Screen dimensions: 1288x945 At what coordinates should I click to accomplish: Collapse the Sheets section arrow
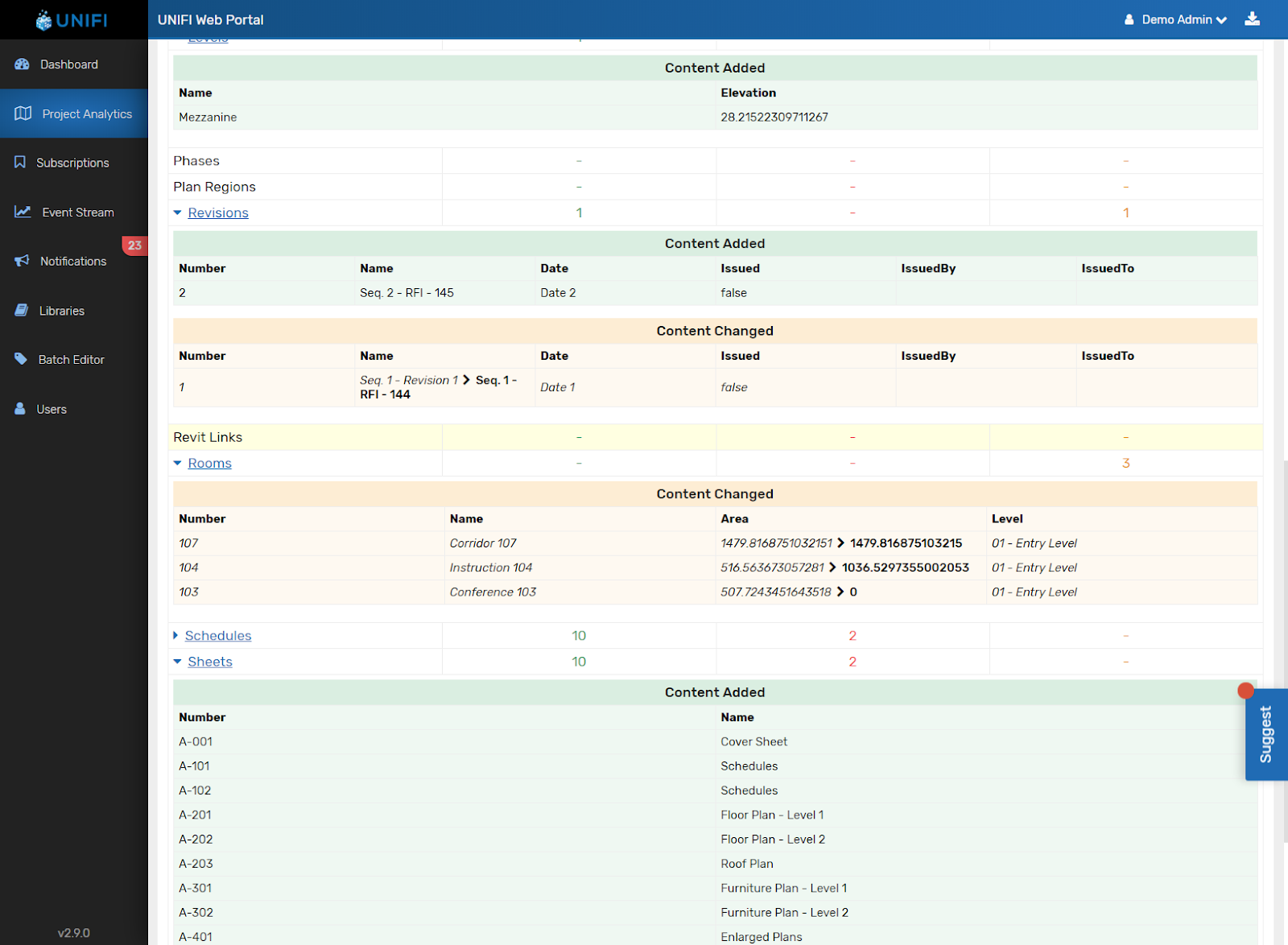(x=177, y=662)
